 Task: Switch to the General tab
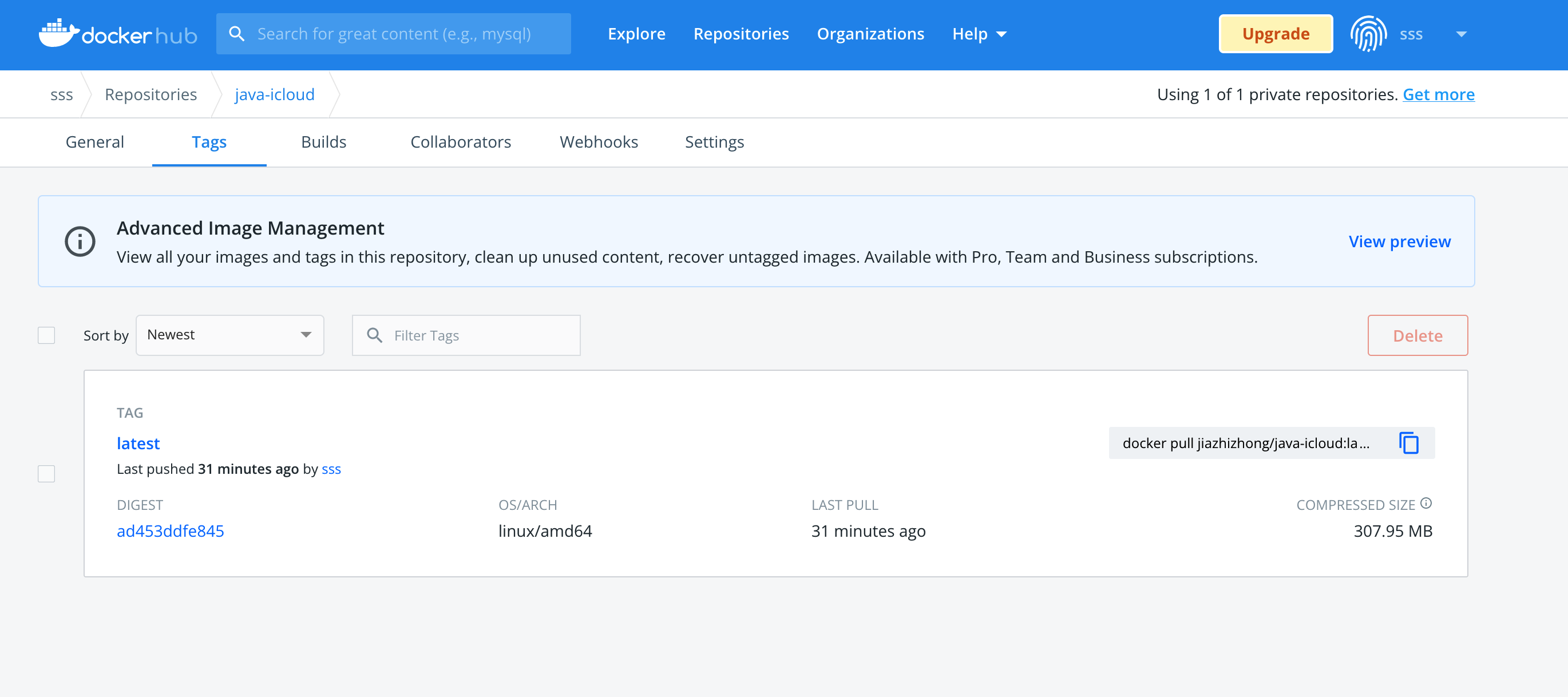[x=94, y=142]
